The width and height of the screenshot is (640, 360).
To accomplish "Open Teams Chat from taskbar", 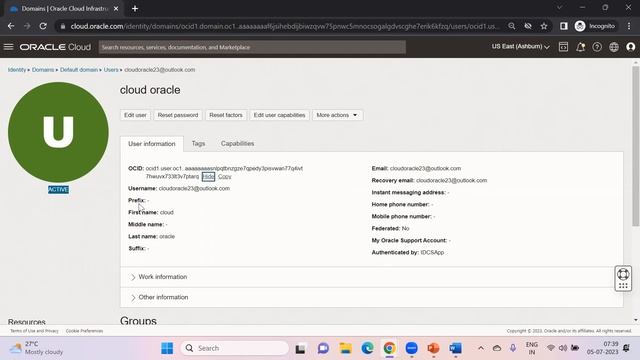I will click(x=323, y=348).
